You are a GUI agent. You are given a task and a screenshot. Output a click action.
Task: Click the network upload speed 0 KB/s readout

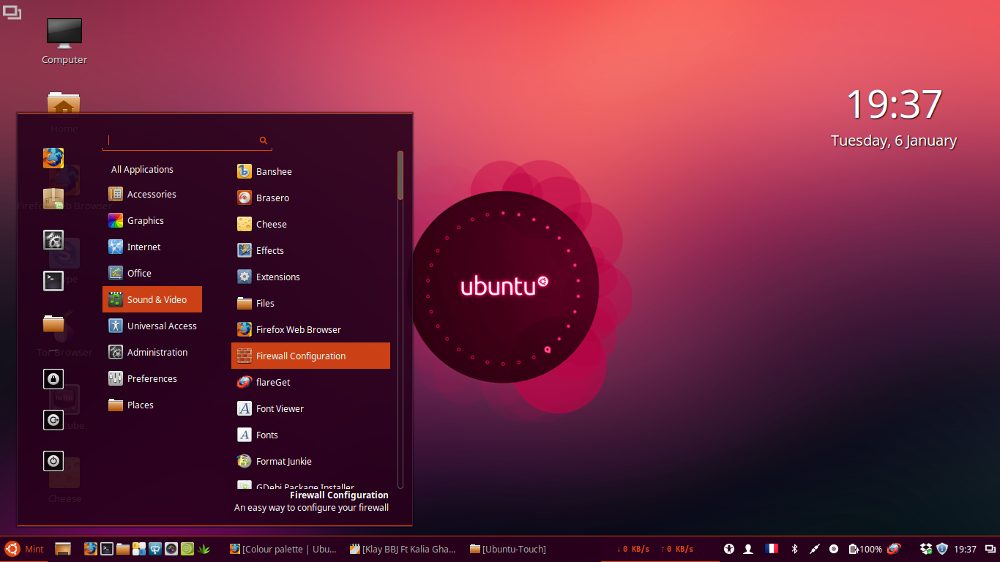(677, 549)
